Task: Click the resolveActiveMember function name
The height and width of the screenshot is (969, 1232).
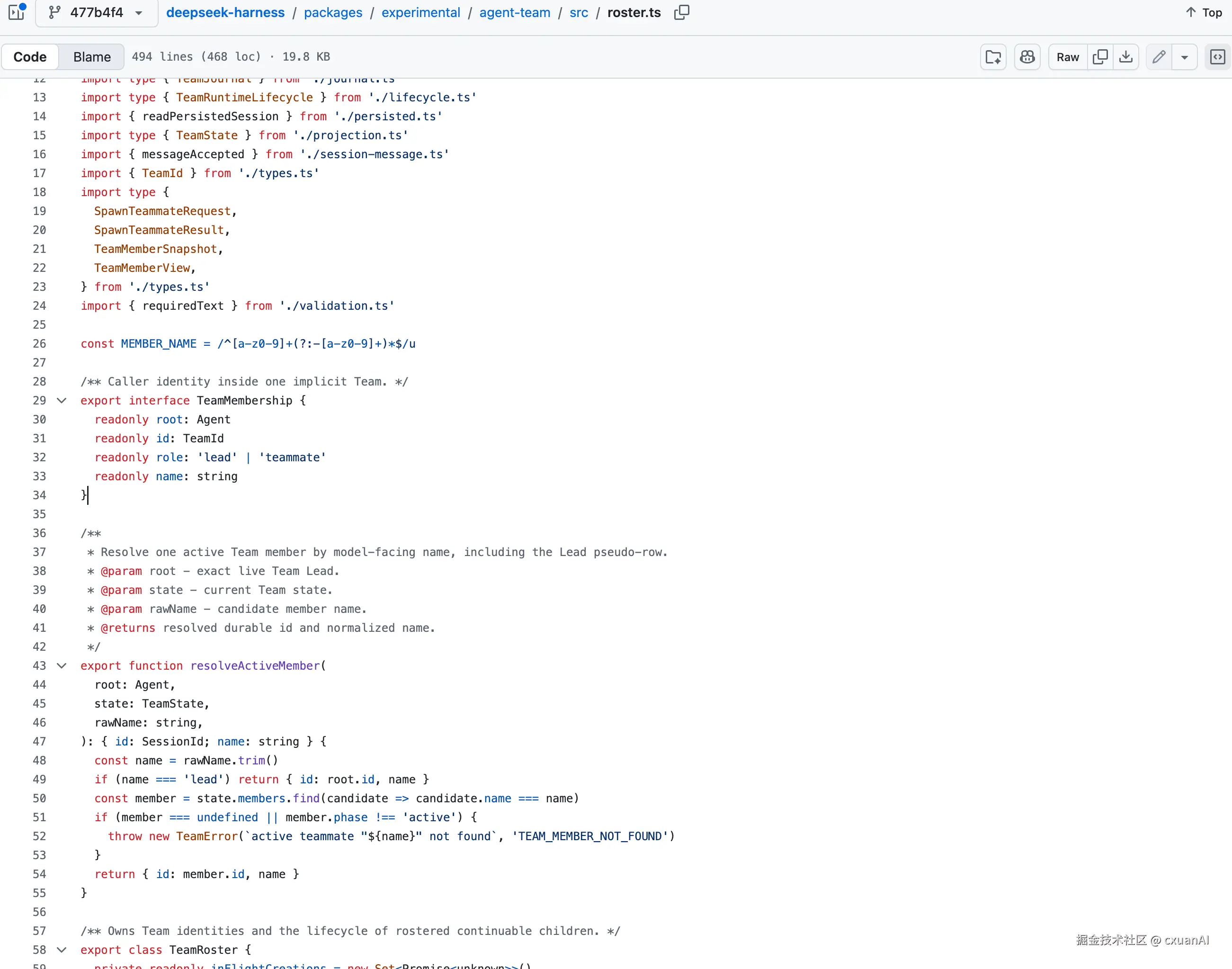Action: tap(255, 665)
